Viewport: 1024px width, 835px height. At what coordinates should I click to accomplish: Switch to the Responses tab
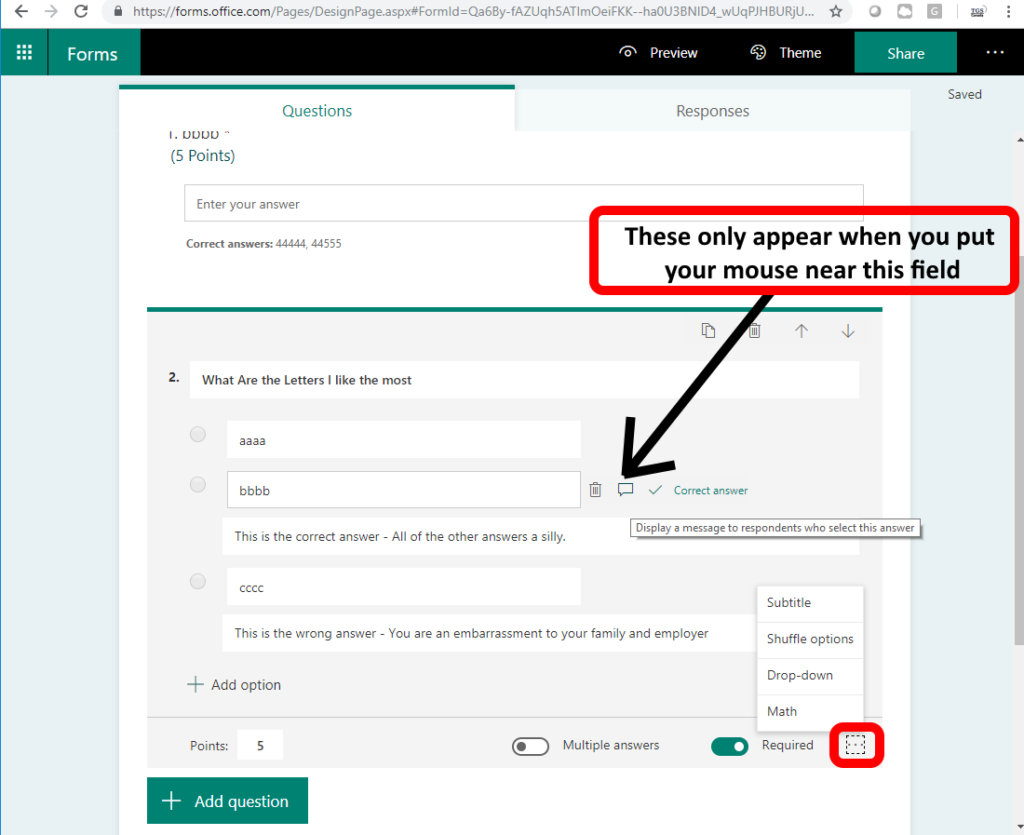(712, 110)
